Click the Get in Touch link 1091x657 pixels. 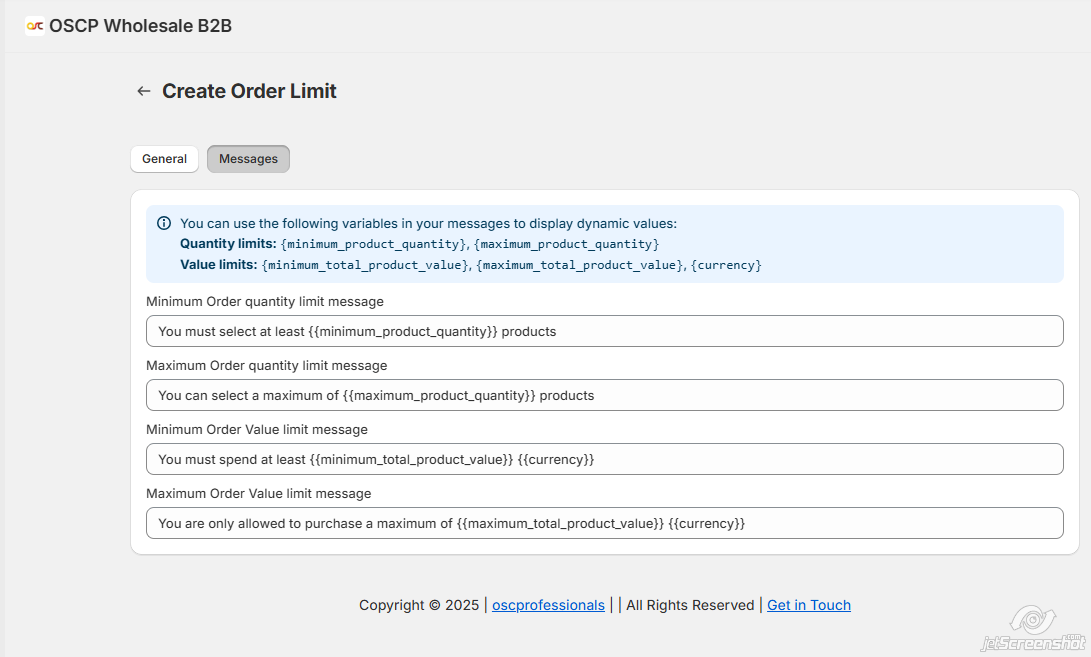pos(809,605)
